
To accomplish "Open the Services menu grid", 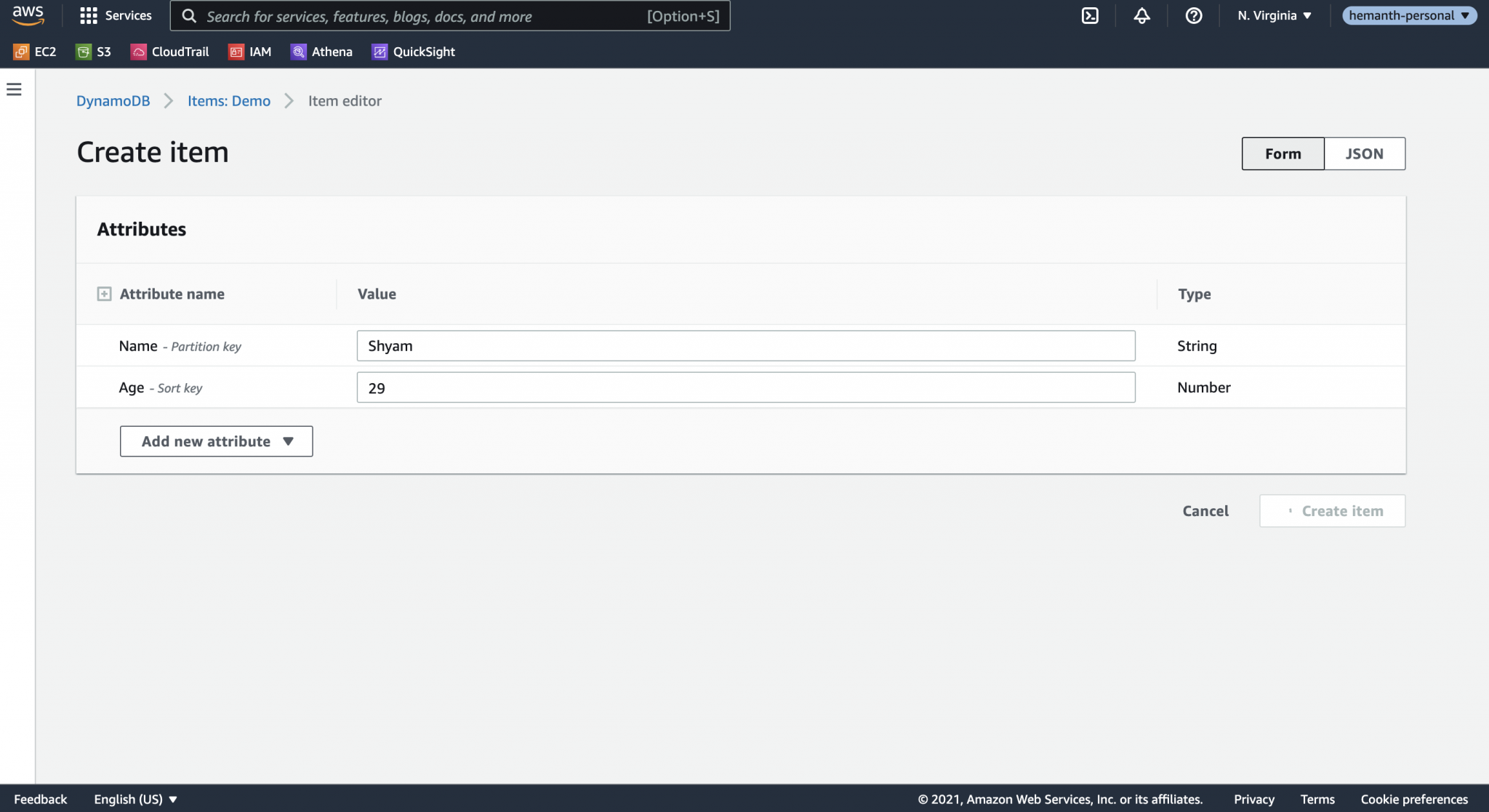I will (x=115, y=15).
